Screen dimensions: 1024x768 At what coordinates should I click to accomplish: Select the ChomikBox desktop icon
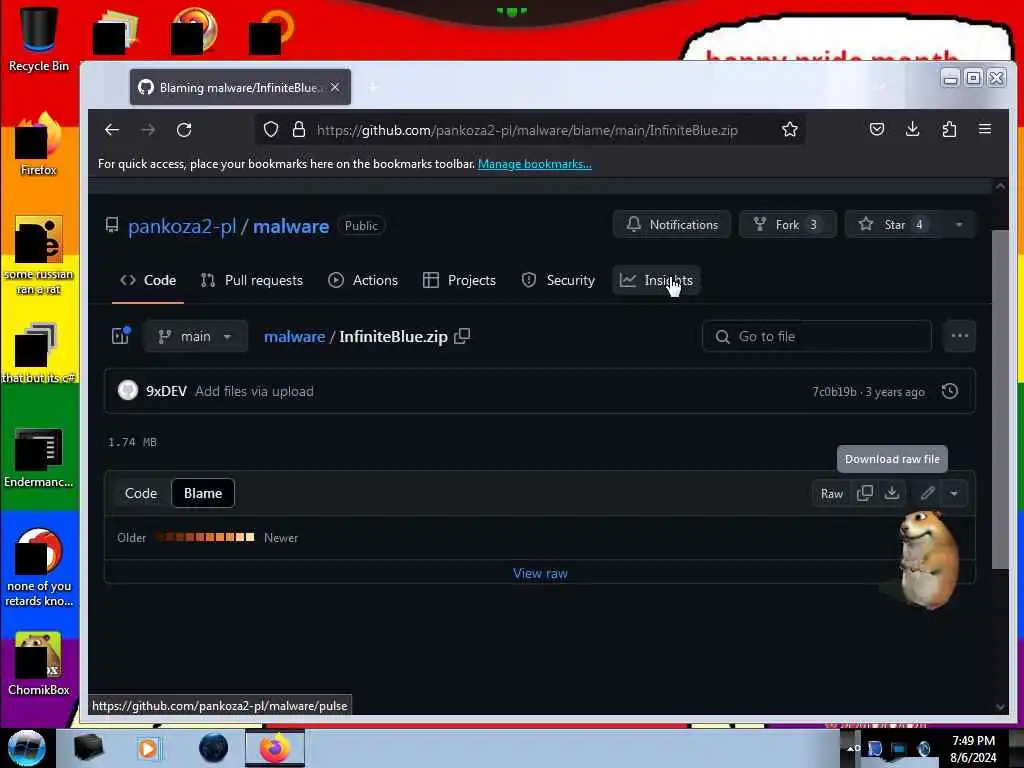39,662
